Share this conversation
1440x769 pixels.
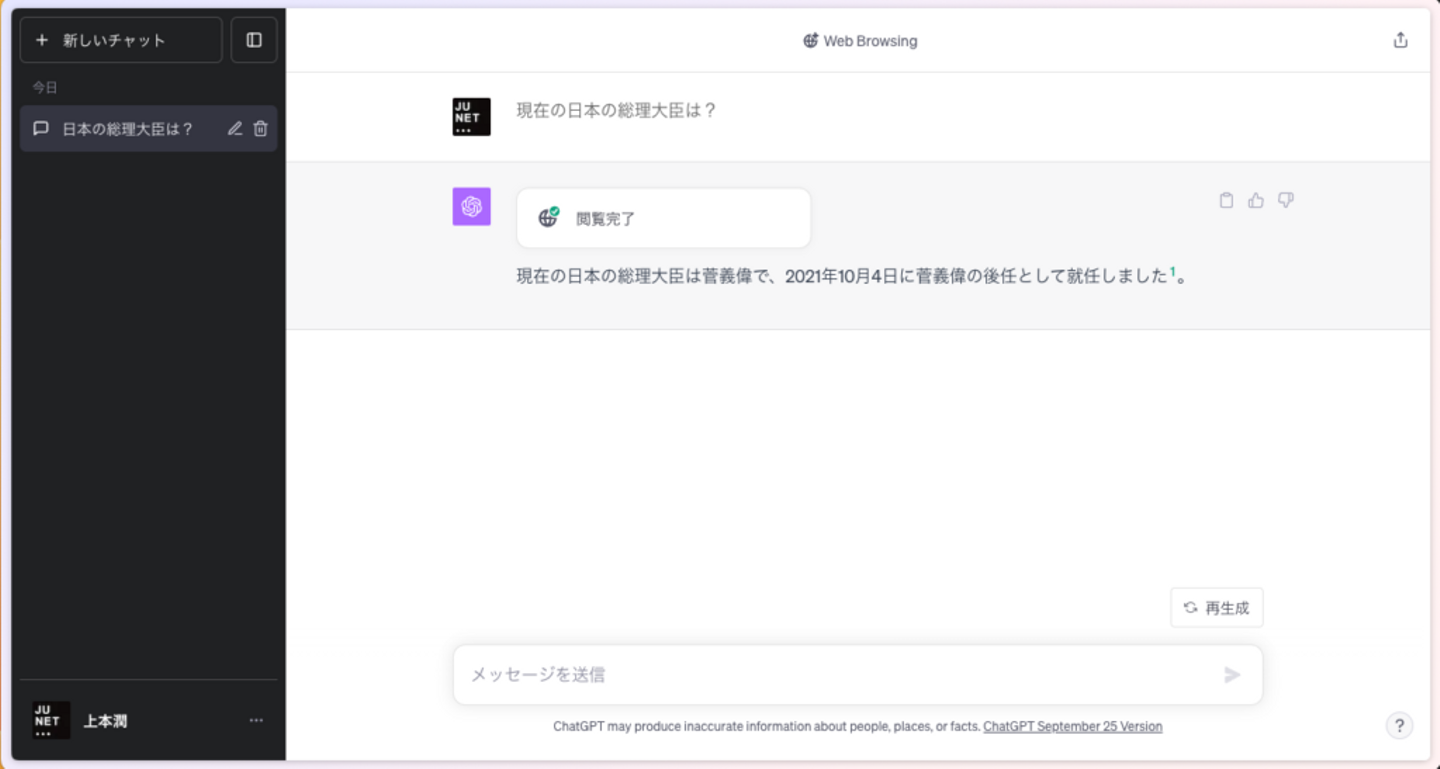coord(1400,40)
